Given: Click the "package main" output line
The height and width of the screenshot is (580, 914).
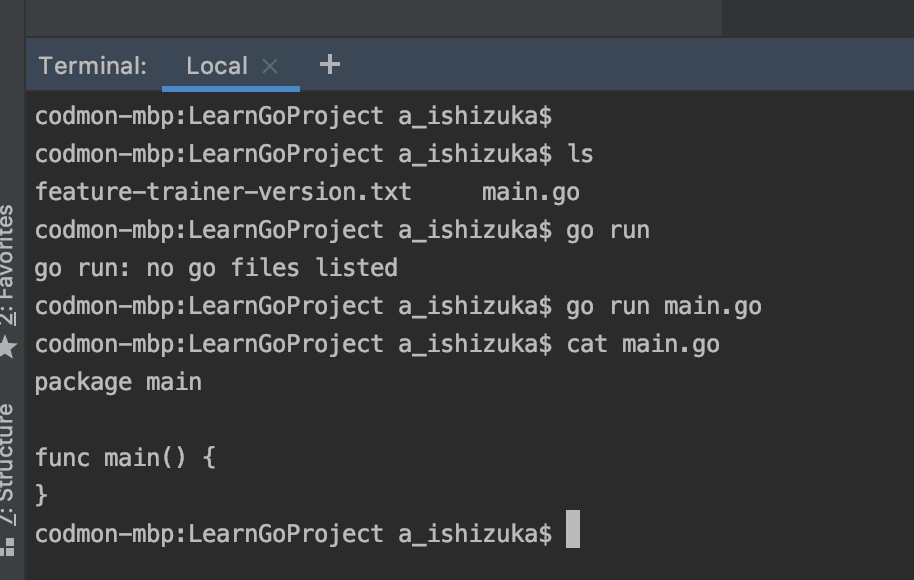Looking at the screenshot, I should point(118,382).
